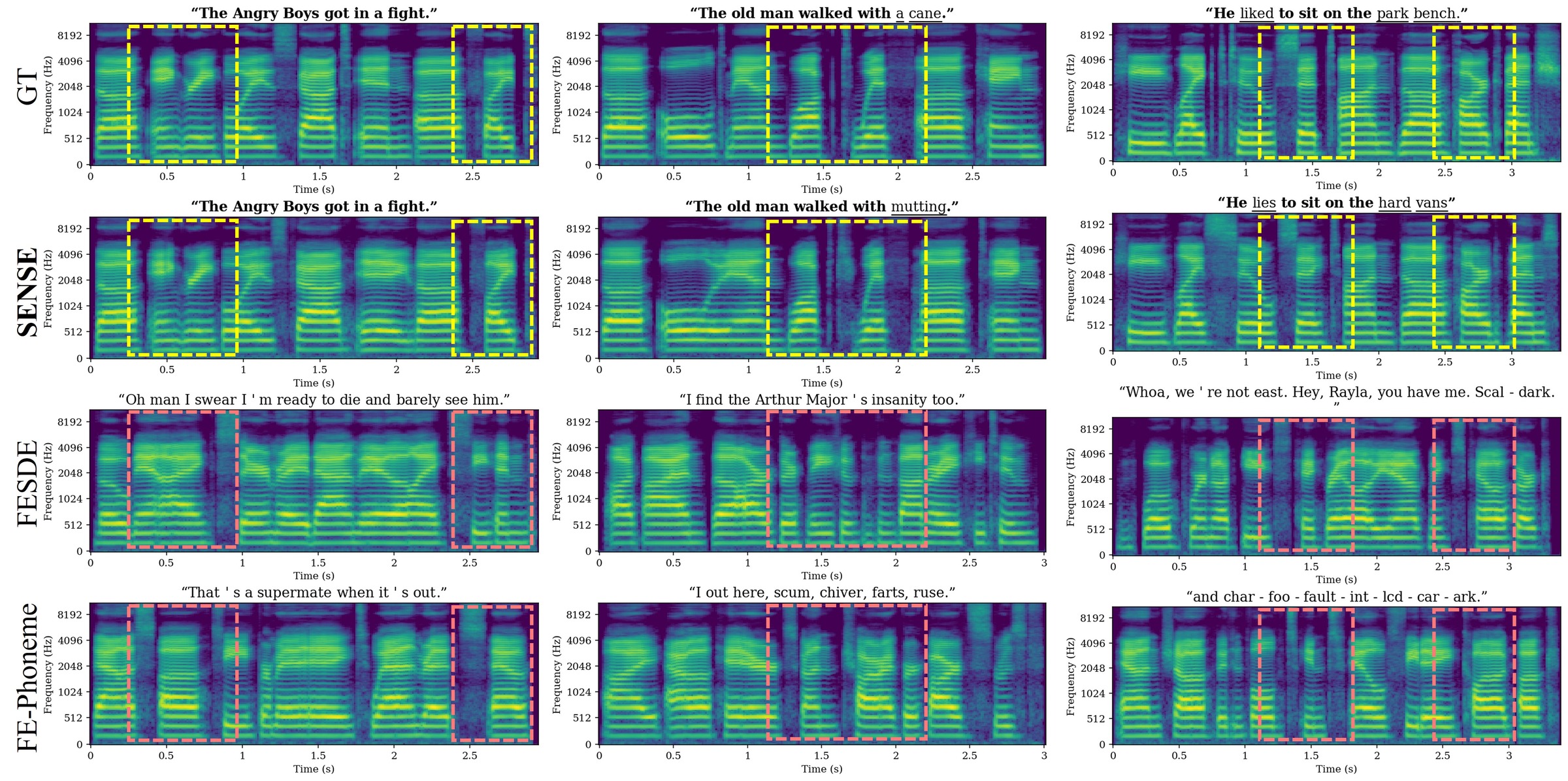This screenshot has width=1568, height=781.
Task: Click the title "I out here, scum, chiver, farts, ruse."
Action: pos(822,592)
